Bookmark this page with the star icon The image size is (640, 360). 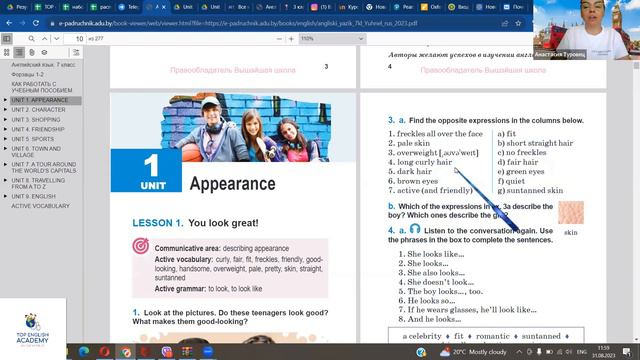click(x=518, y=23)
